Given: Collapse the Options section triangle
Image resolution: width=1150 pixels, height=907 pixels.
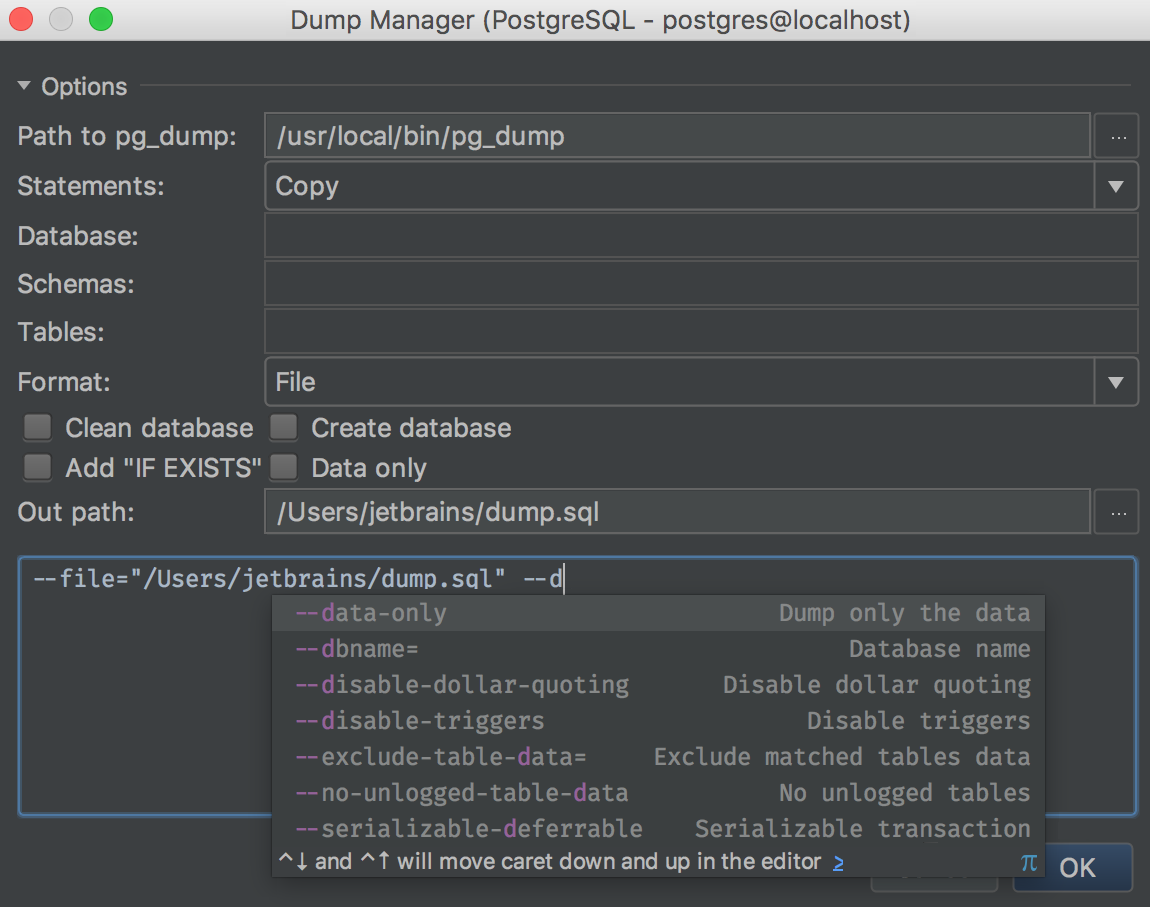Looking at the screenshot, I should (24, 86).
